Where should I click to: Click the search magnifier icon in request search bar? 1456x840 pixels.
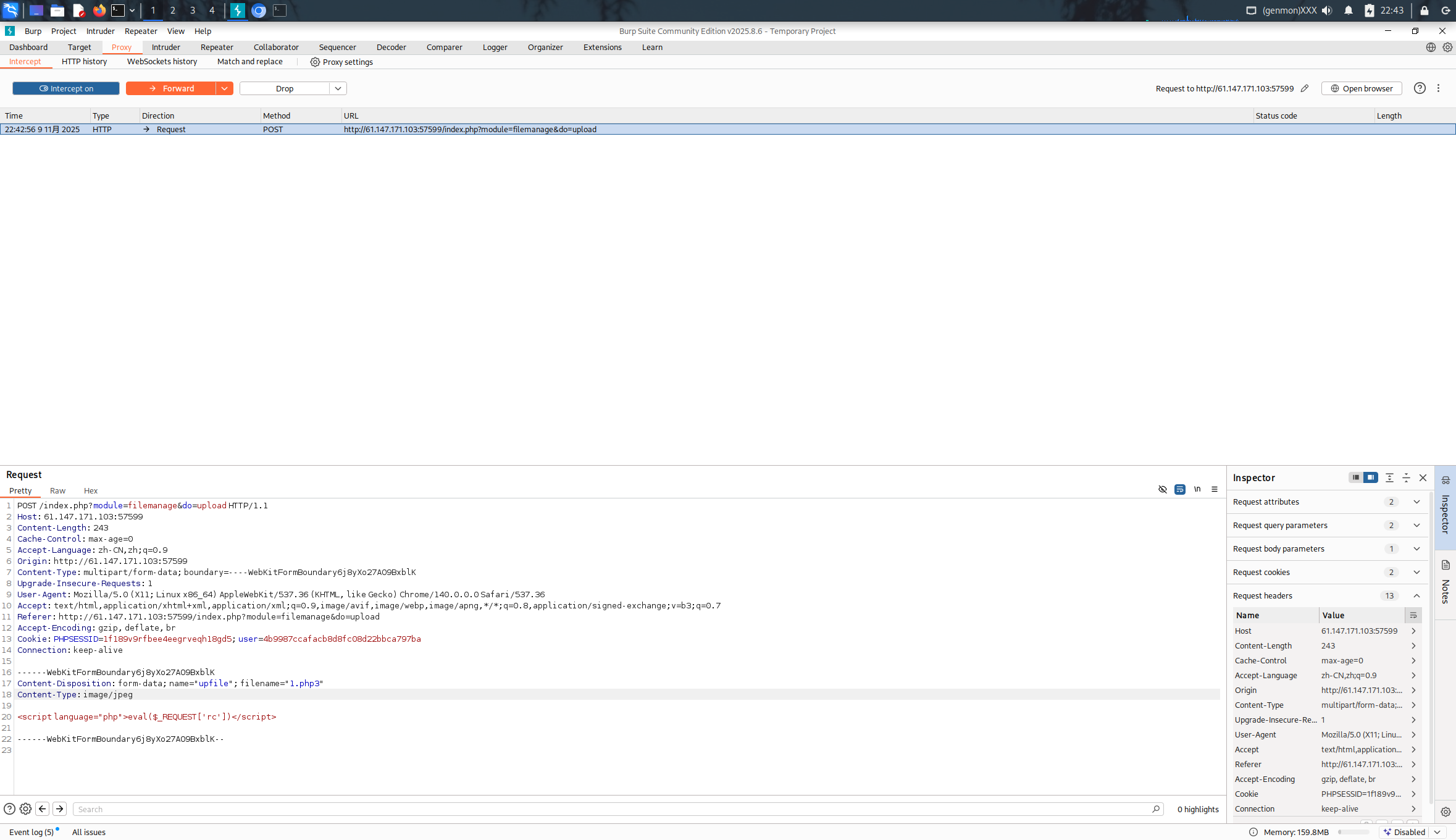pos(1155,809)
